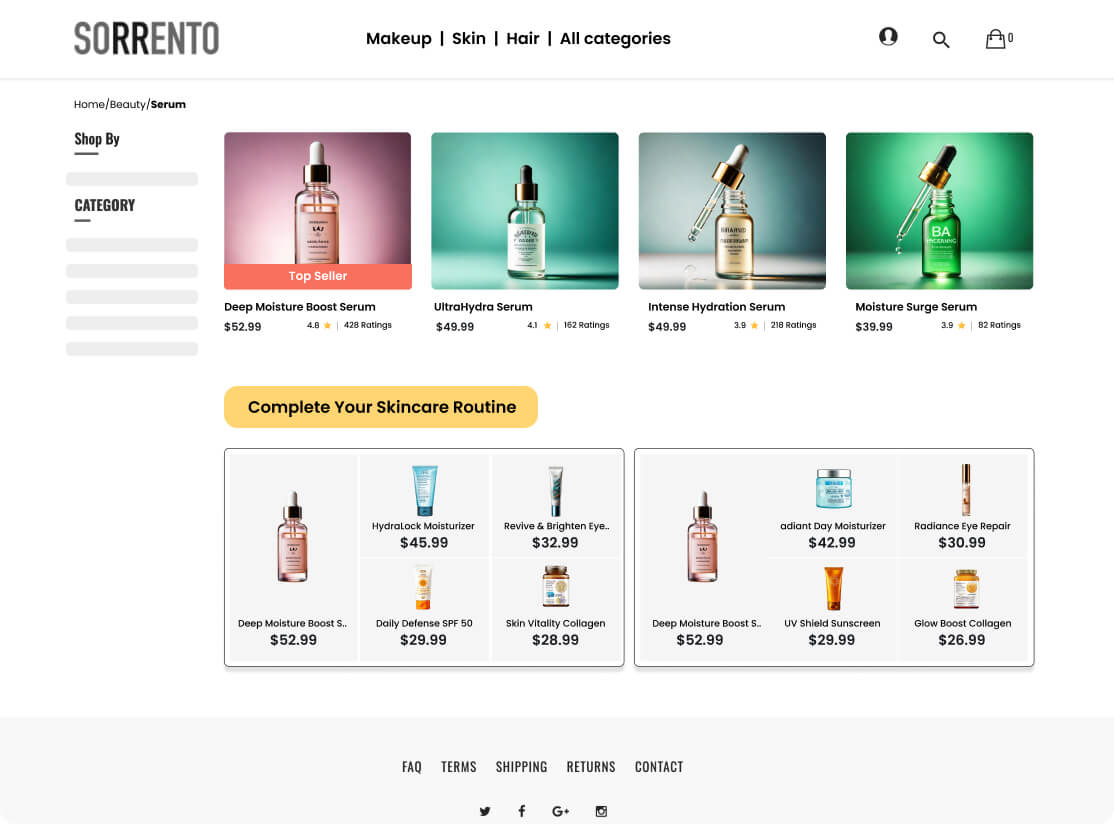1114x824 pixels.
Task: Visit the Twitter icon in footer
Action: [485, 811]
